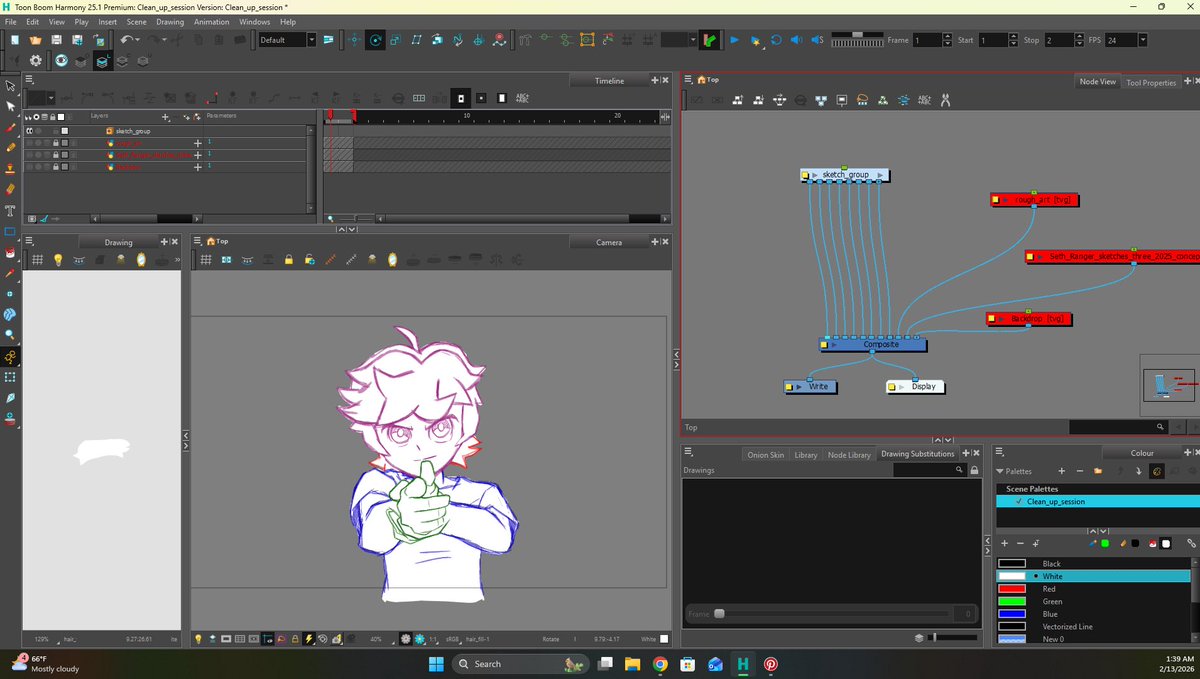This screenshot has width=1200, height=679.
Task: Click the Save scene icon
Action: coord(57,40)
